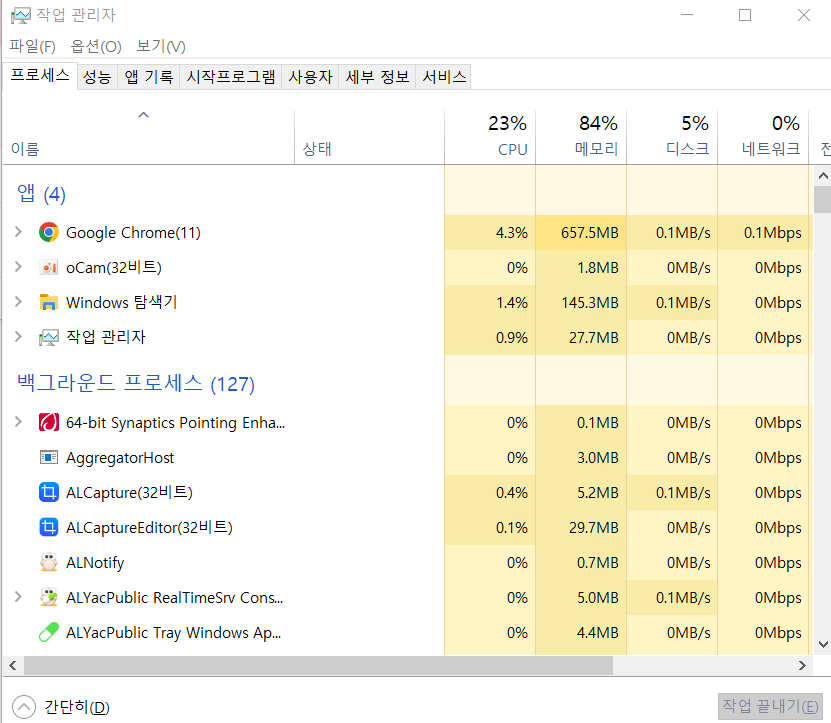Click the 145.3MB memory value

pyautogui.click(x=589, y=303)
